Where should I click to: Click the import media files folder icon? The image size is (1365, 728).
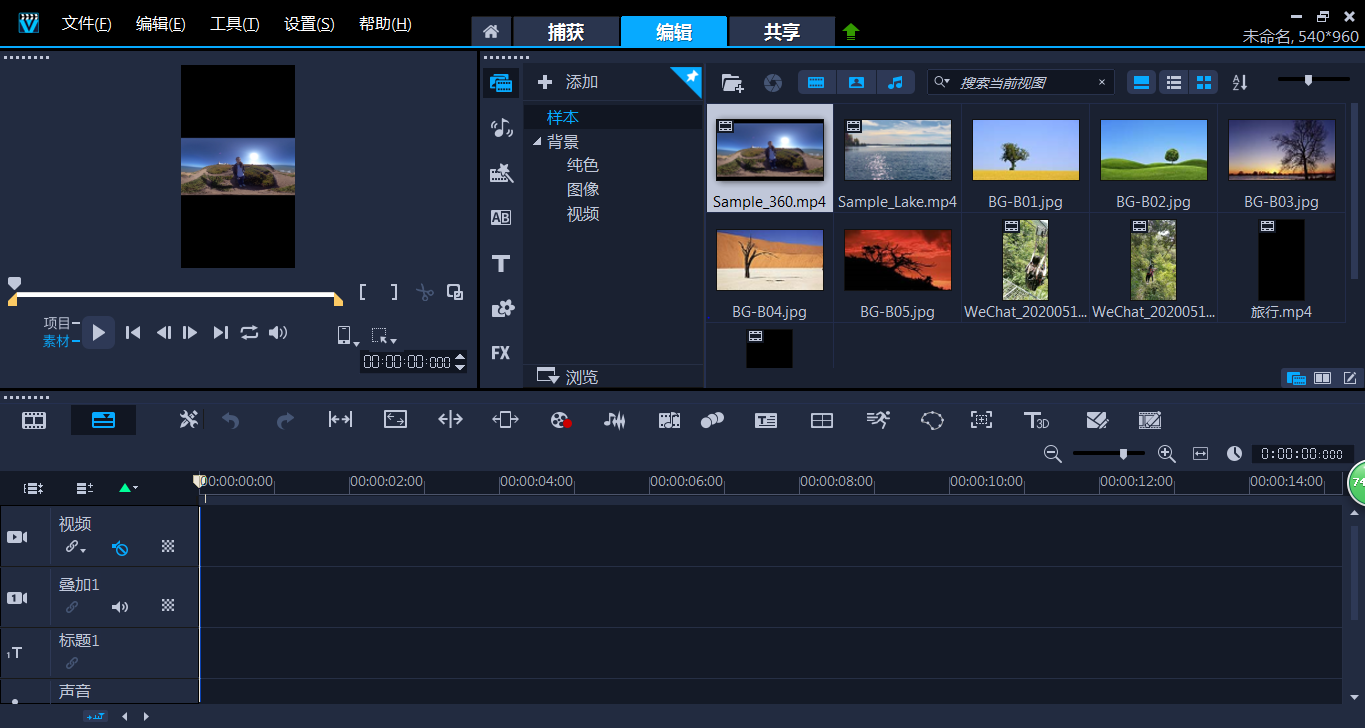pyautogui.click(x=732, y=83)
